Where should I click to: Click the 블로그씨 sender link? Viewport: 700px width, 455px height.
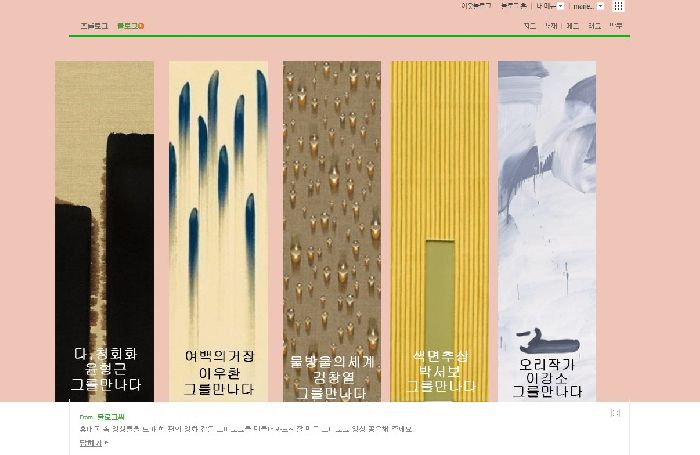coord(104,412)
